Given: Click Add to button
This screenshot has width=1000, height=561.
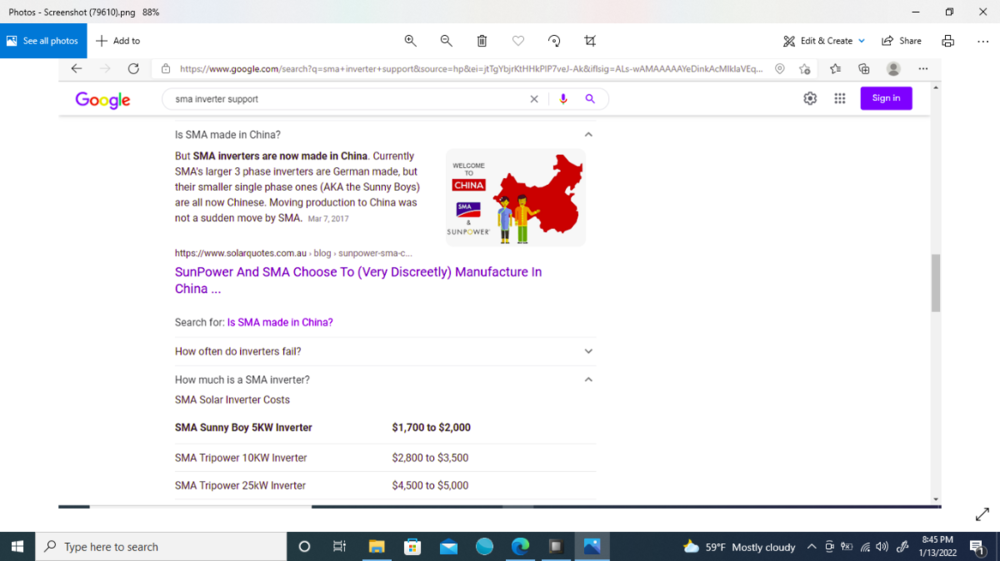Looking at the screenshot, I should pyautogui.click(x=118, y=41).
